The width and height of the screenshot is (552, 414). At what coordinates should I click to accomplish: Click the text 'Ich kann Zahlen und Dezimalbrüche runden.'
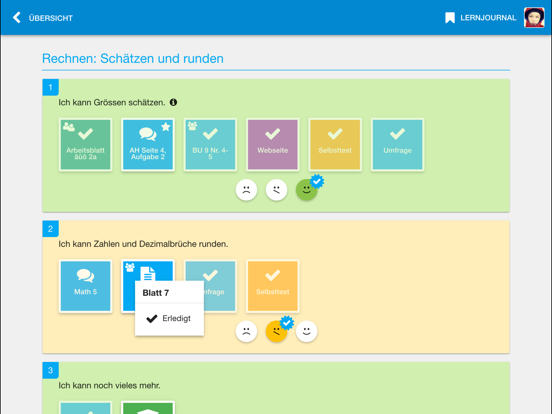coord(143,244)
